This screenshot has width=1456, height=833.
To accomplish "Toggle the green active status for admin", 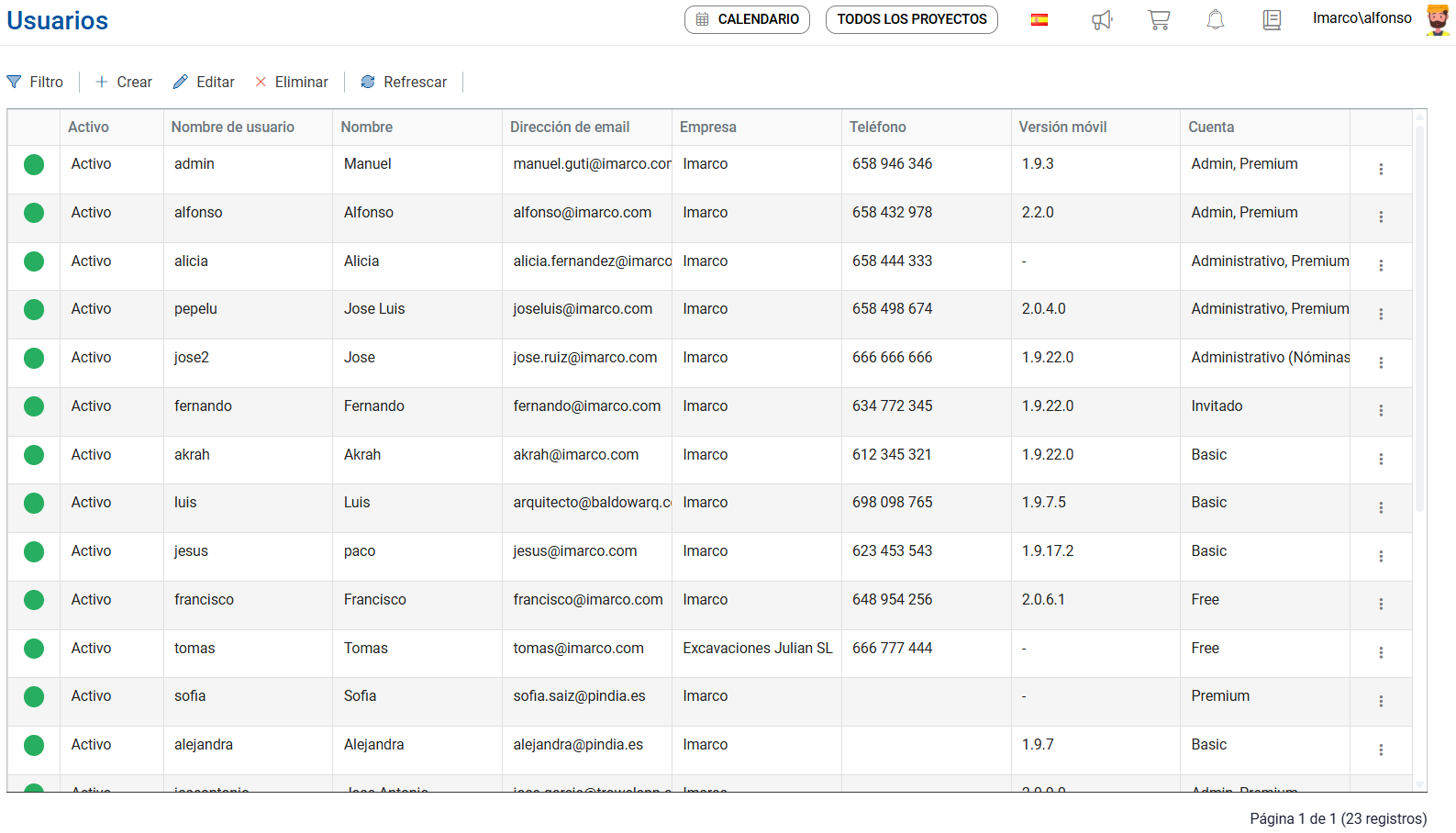I will pos(34,164).
